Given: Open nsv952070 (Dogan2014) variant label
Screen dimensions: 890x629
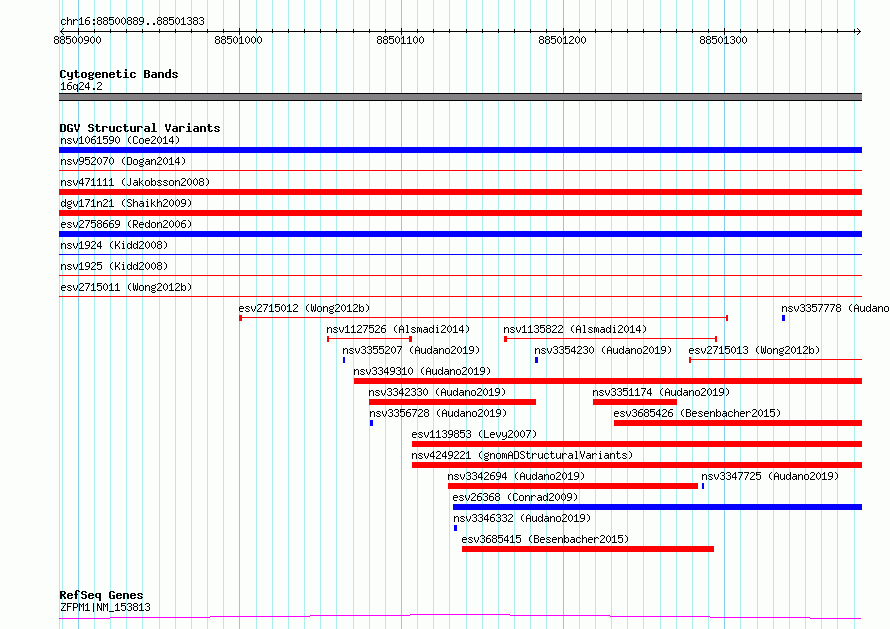Looking at the screenshot, I should point(123,161).
